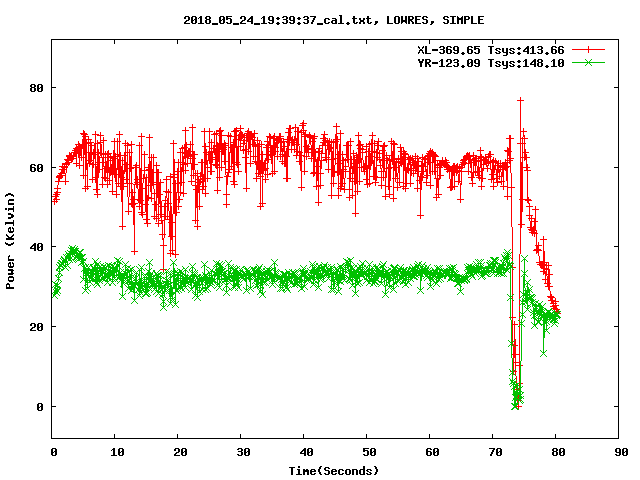640x480 pixels.
Task: Click the 80 tick label on the power axis
Action: click(x=36, y=88)
